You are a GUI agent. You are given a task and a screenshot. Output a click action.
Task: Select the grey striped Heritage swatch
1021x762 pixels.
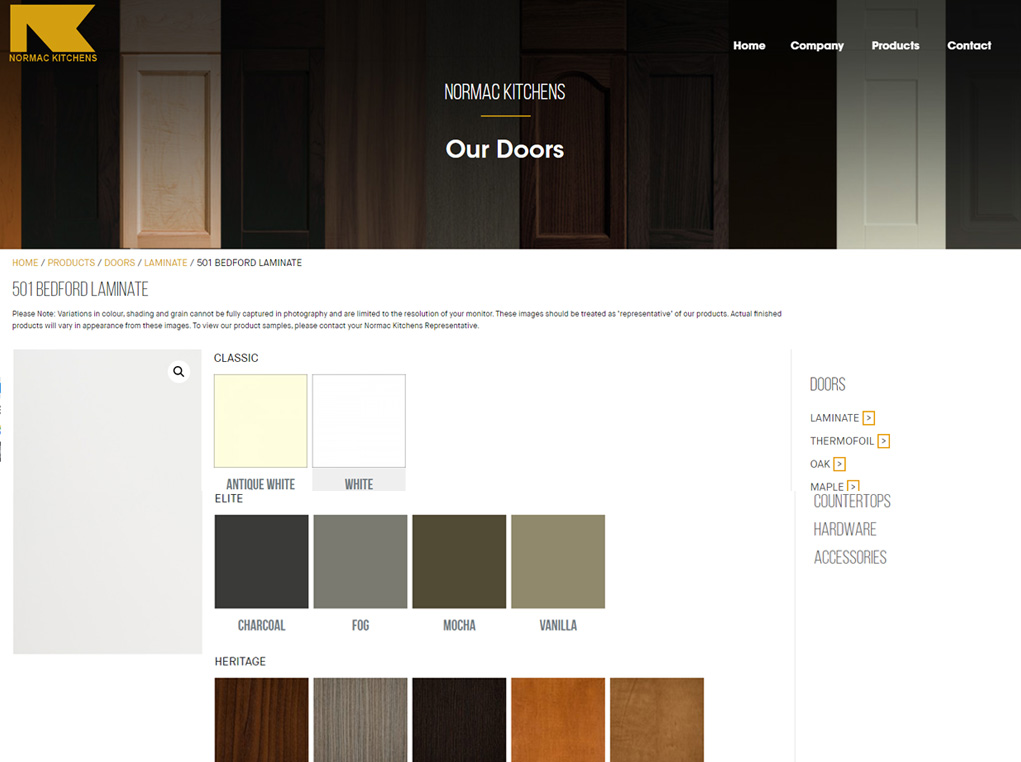coord(360,720)
